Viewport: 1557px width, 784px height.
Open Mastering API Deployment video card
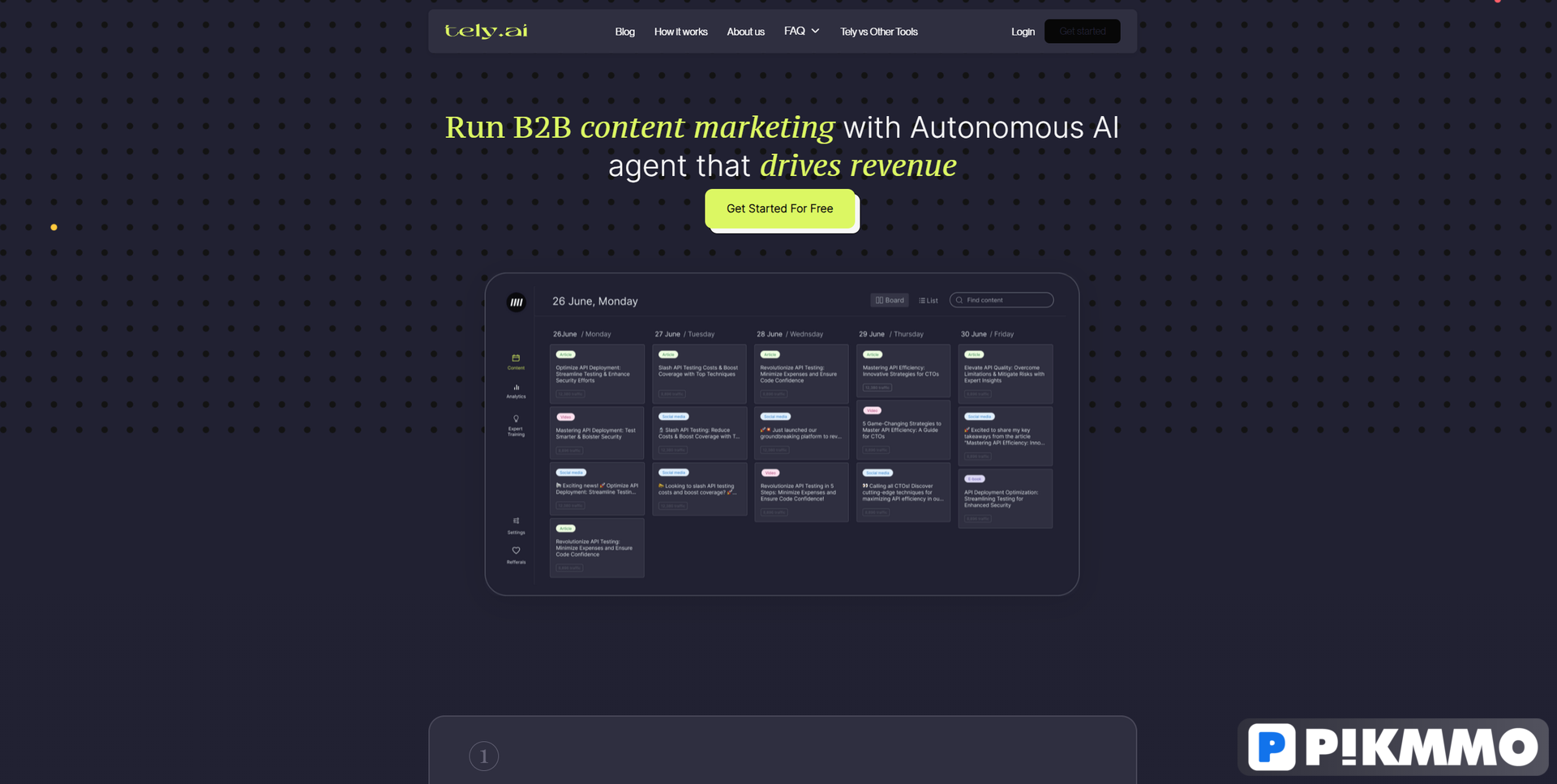597,434
